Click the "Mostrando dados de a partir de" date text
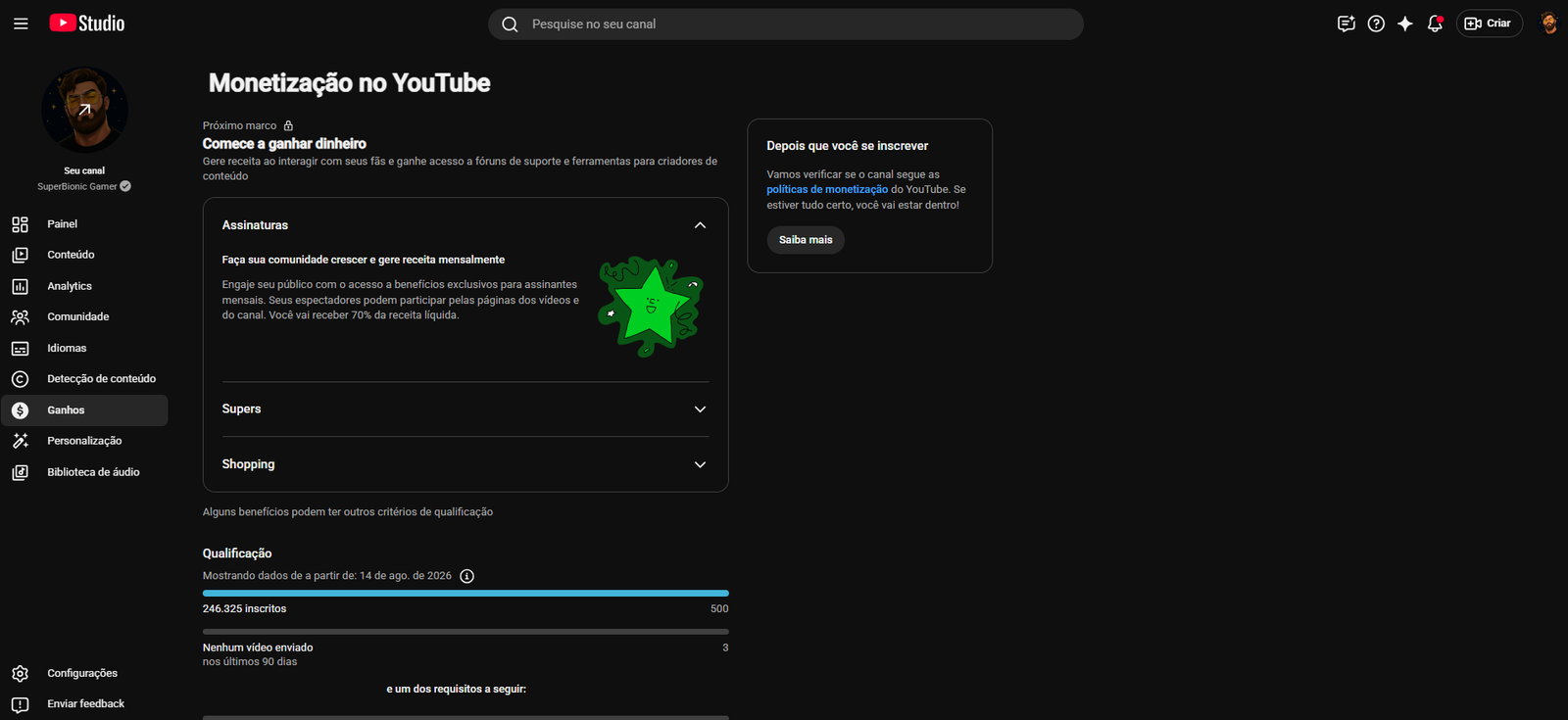The image size is (1568, 720). pyautogui.click(x=327, y=576)
